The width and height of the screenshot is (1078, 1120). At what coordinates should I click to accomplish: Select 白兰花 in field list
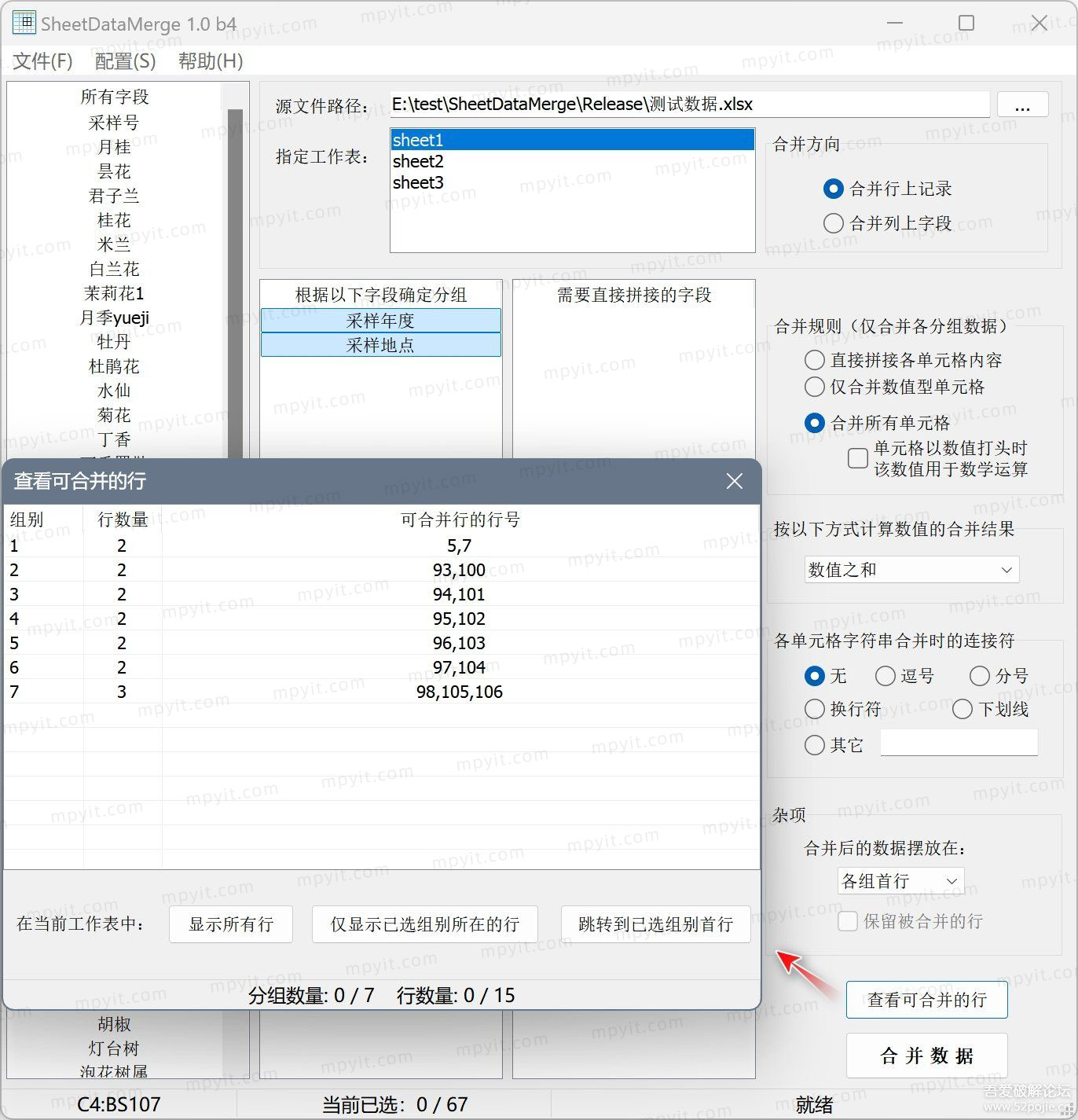click(x=115, y=269)
